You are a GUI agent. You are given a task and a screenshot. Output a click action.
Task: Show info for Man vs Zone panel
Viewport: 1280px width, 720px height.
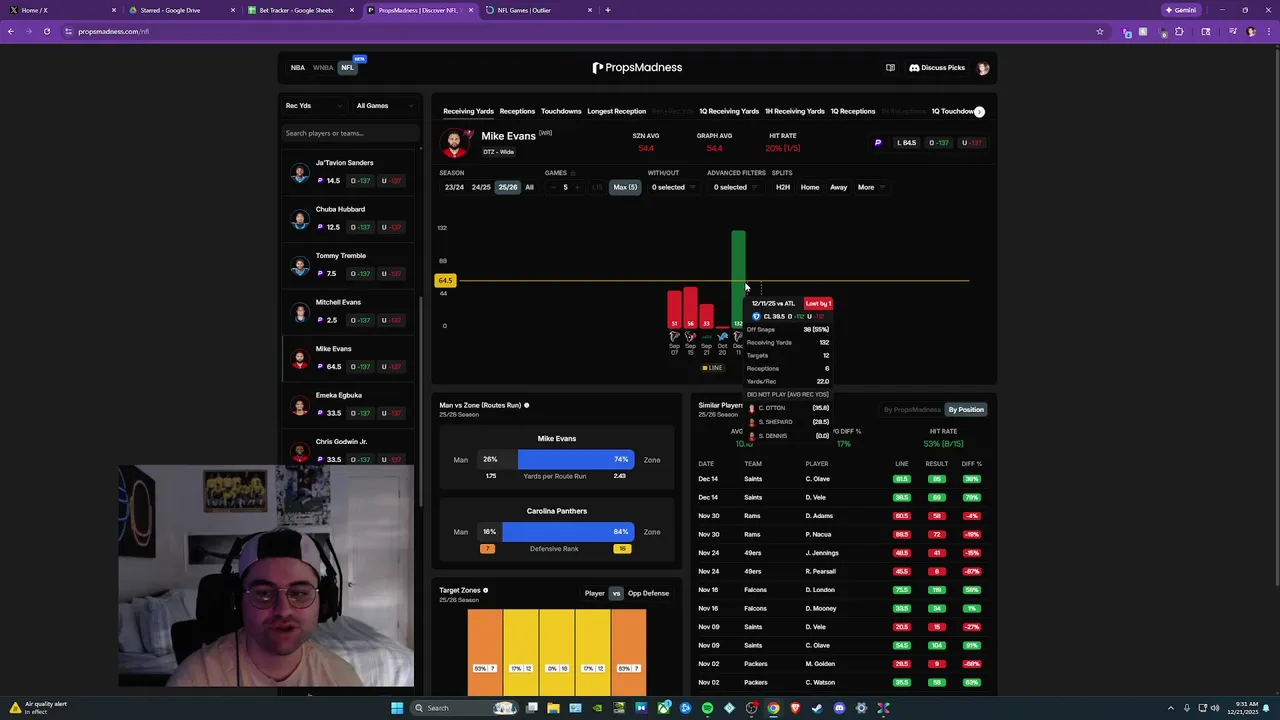tap(526, 405)
